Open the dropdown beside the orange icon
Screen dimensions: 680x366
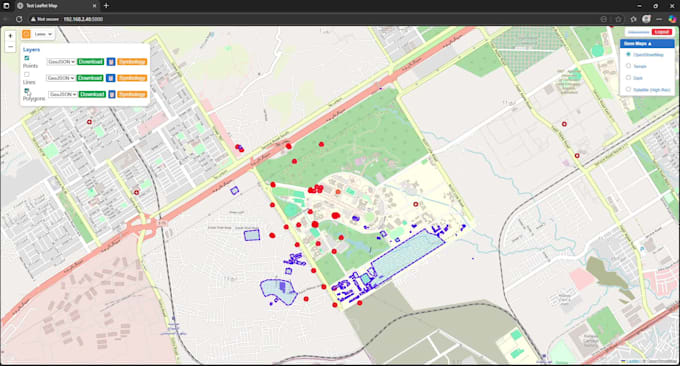click(43, 34)
